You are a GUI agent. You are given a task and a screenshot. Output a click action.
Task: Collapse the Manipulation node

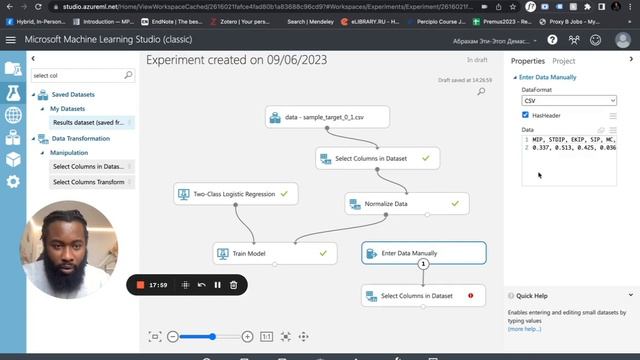click(42, 153)
